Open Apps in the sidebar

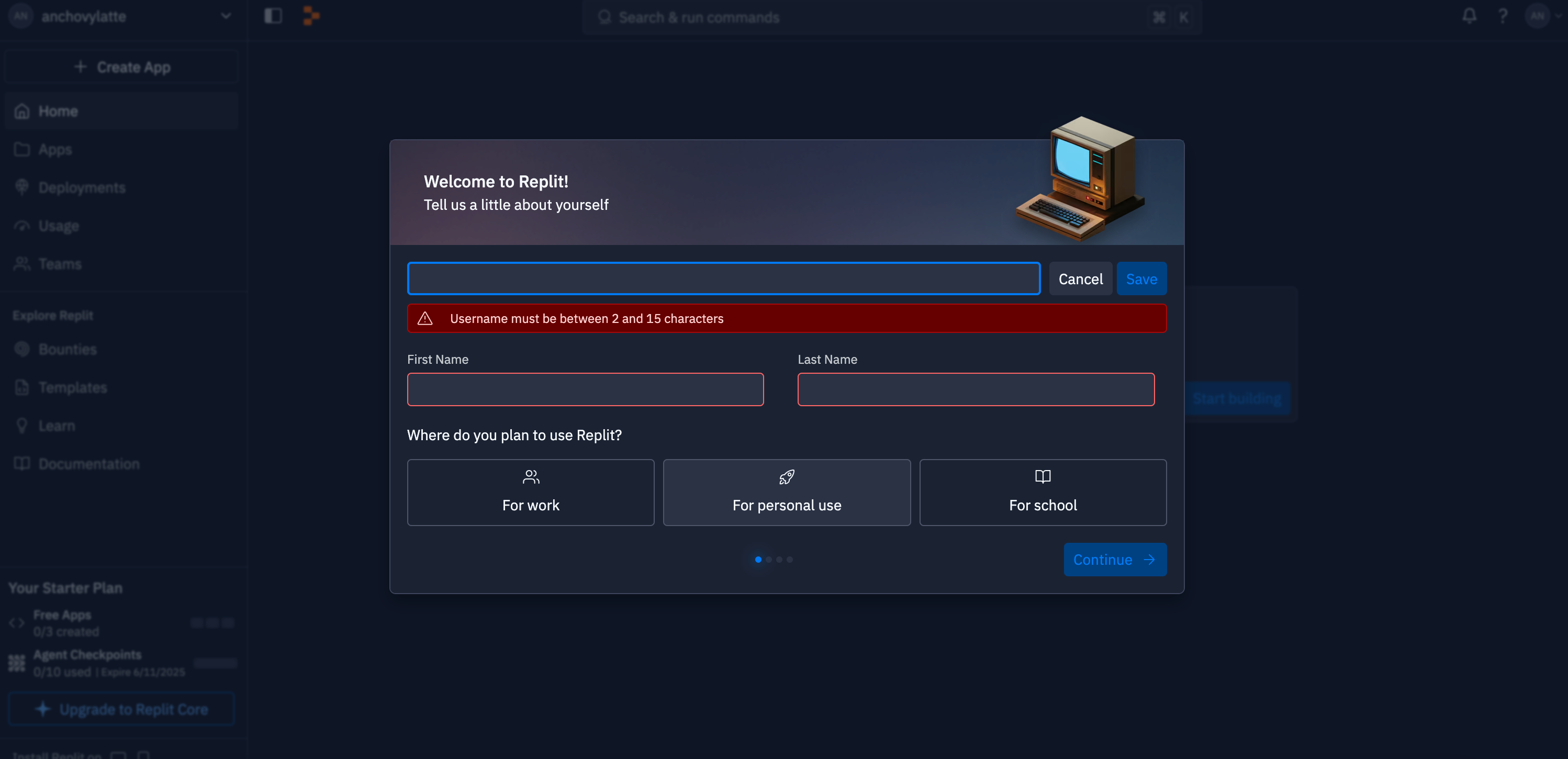tap(121, 149)
